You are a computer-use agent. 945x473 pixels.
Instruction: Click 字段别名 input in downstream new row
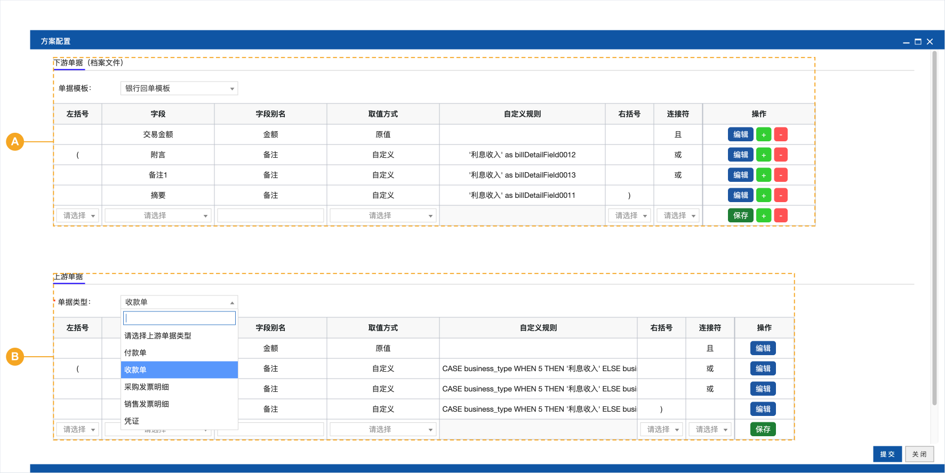271,215
